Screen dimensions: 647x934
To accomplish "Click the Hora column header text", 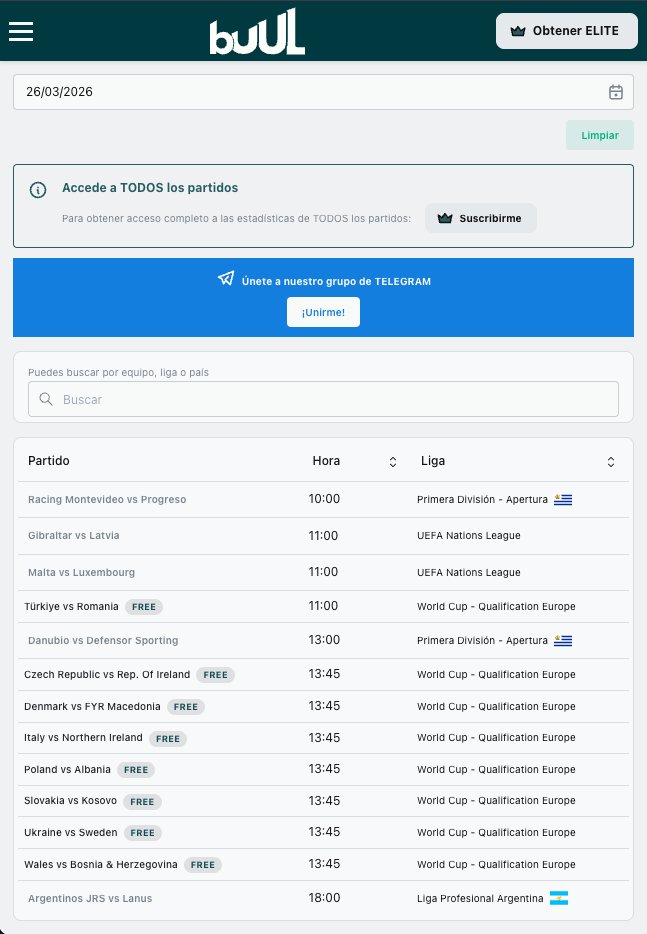I will click(x=326, y=461).
